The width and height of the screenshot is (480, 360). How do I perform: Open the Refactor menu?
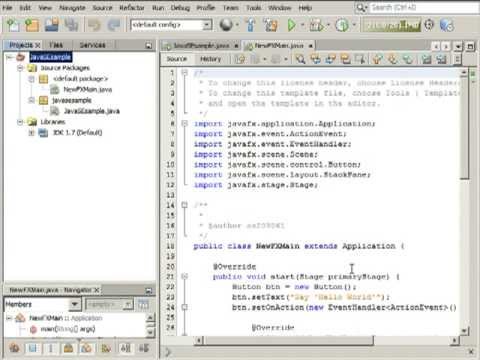[132, 7]
